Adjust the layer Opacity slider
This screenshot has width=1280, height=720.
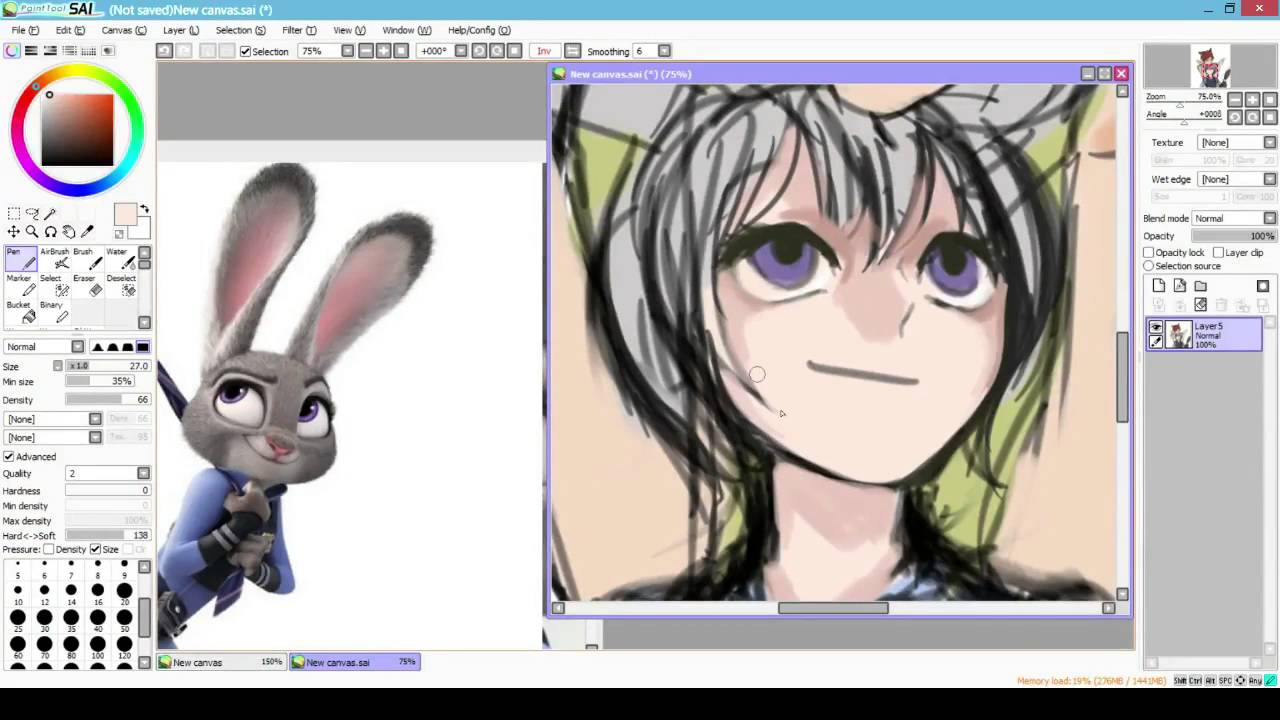point(1235,236)
